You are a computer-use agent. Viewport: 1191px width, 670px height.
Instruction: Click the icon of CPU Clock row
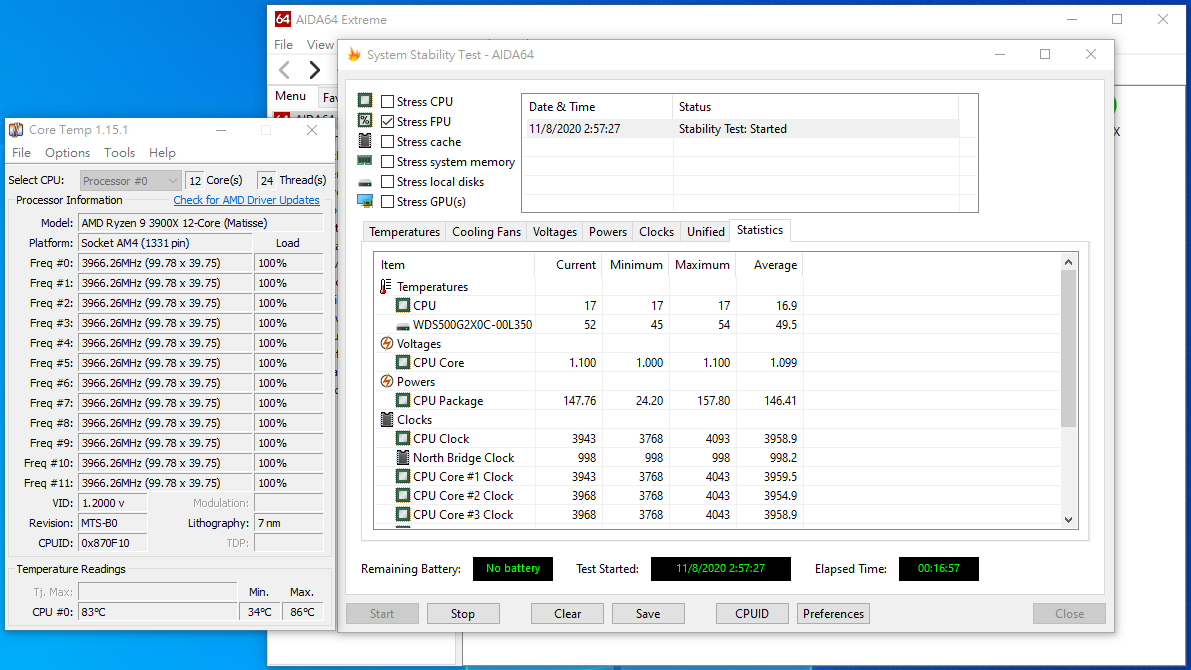point(403,438)
